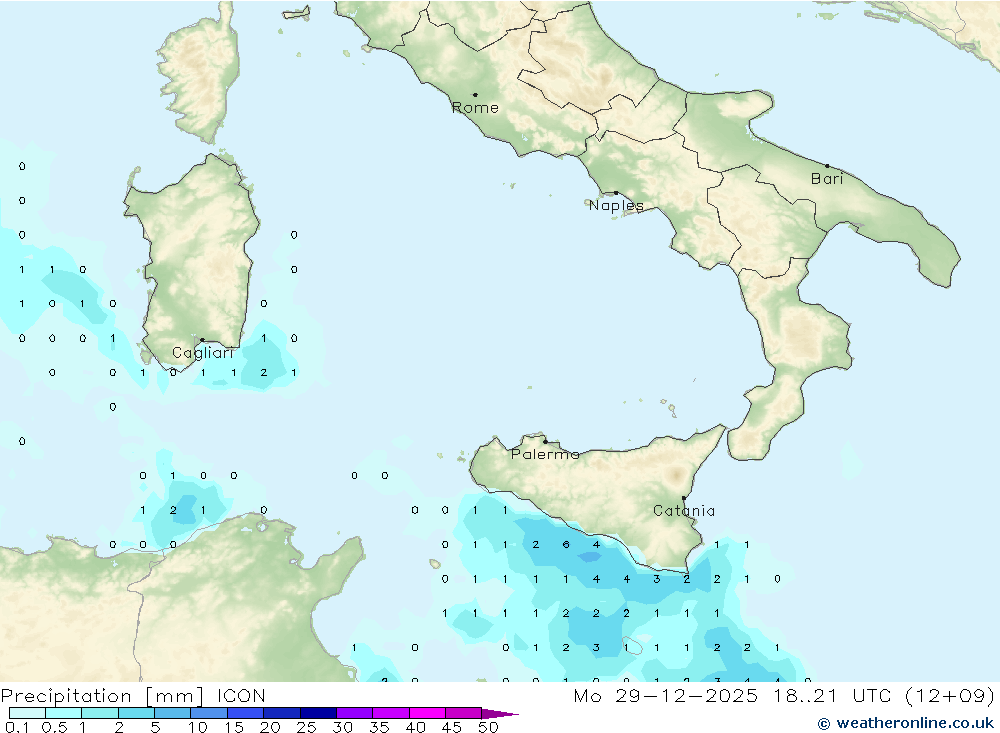Pick the 20–25 mm dark blue swatch
The width and height of the screenshot is (1000, 733).
click(x=282, y=713)
